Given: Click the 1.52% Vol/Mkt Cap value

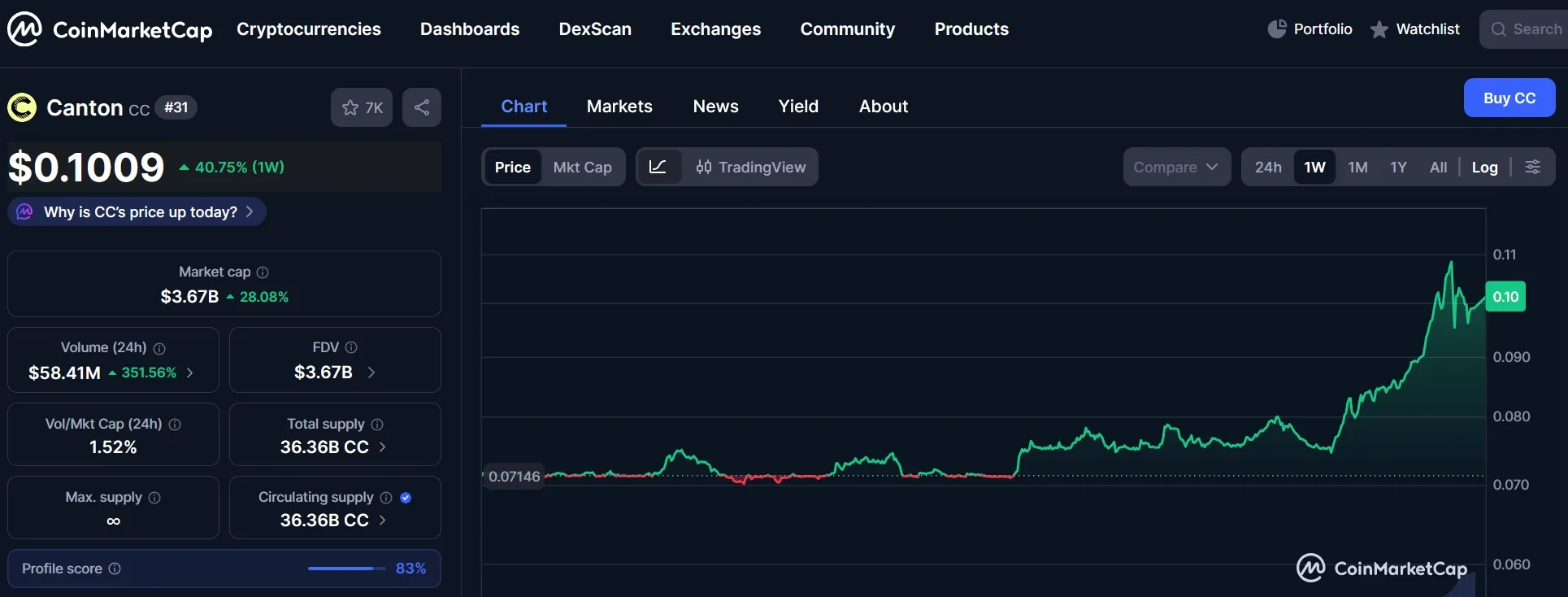Looking at the screenshot, I should tap(113, 447).
